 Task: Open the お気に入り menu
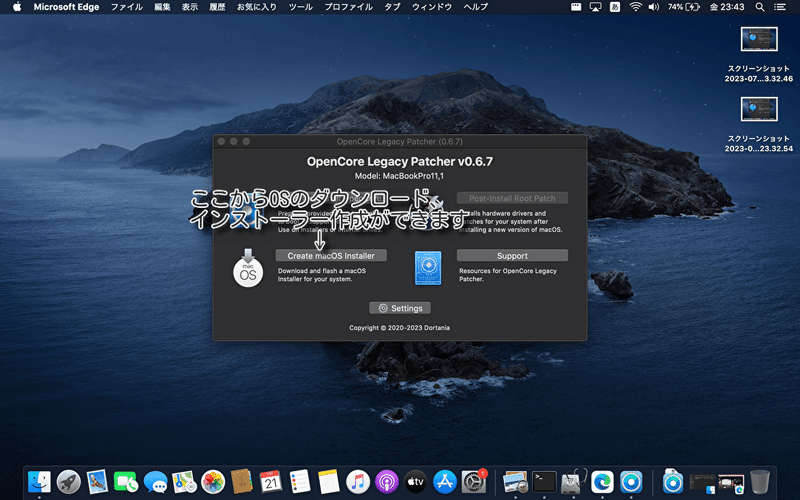coord(257,7)
